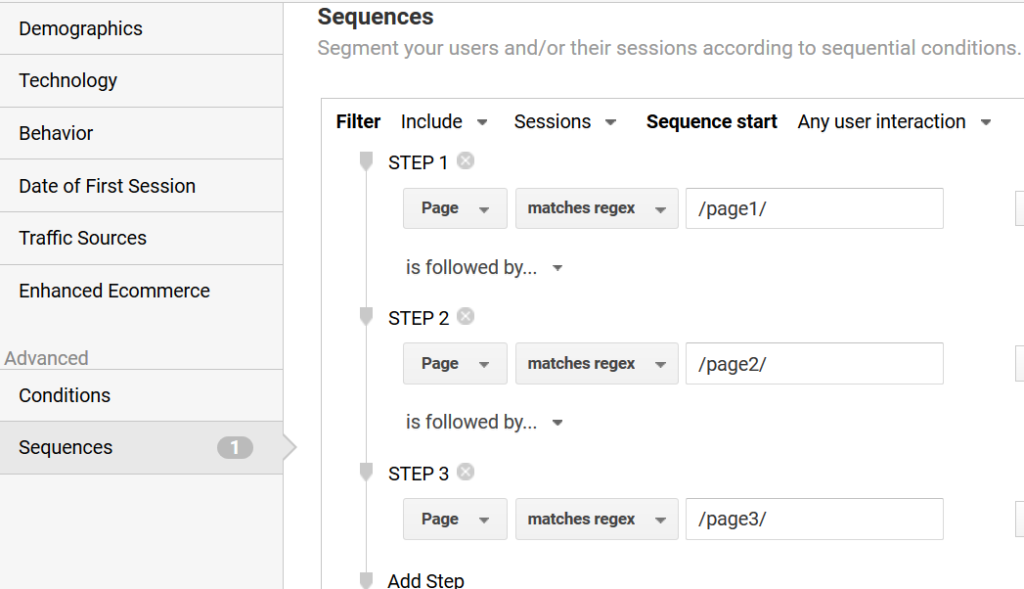Open the Page dimension dropdown in STEP 1
The height and width of the screenshot is (589, 1024).
pyautogui.click(x=454, y=208)
